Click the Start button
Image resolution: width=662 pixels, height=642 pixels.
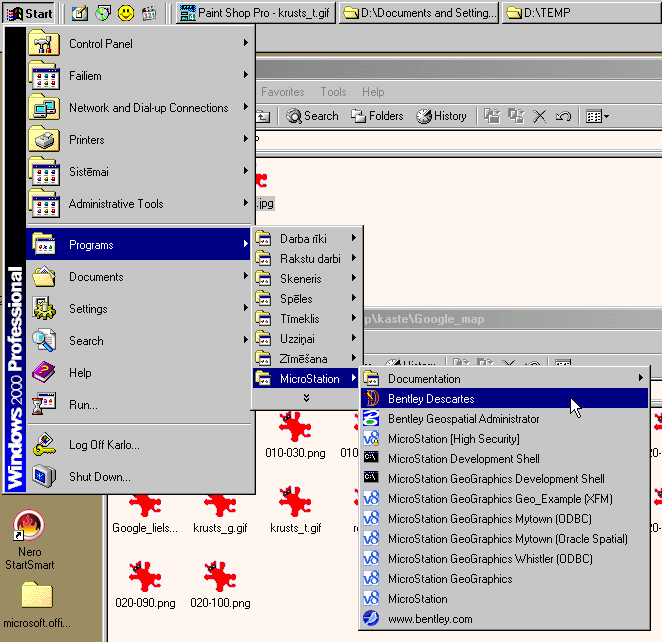pyautogui.click(x=30, y=13)
